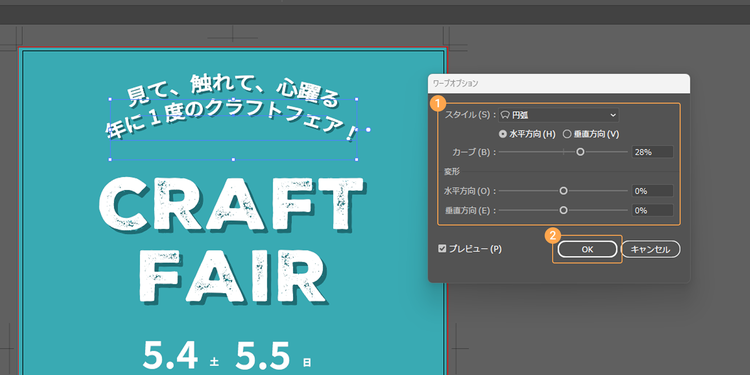The height and width of the screenshot is (375, 750).
Task: Confirm the warp with the OK button
Action: (587, 249)
